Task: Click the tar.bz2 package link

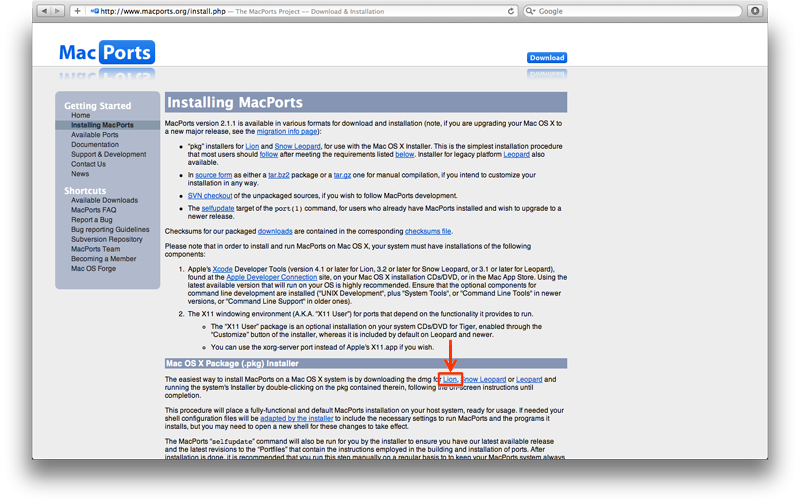Action: click(279, 175)
